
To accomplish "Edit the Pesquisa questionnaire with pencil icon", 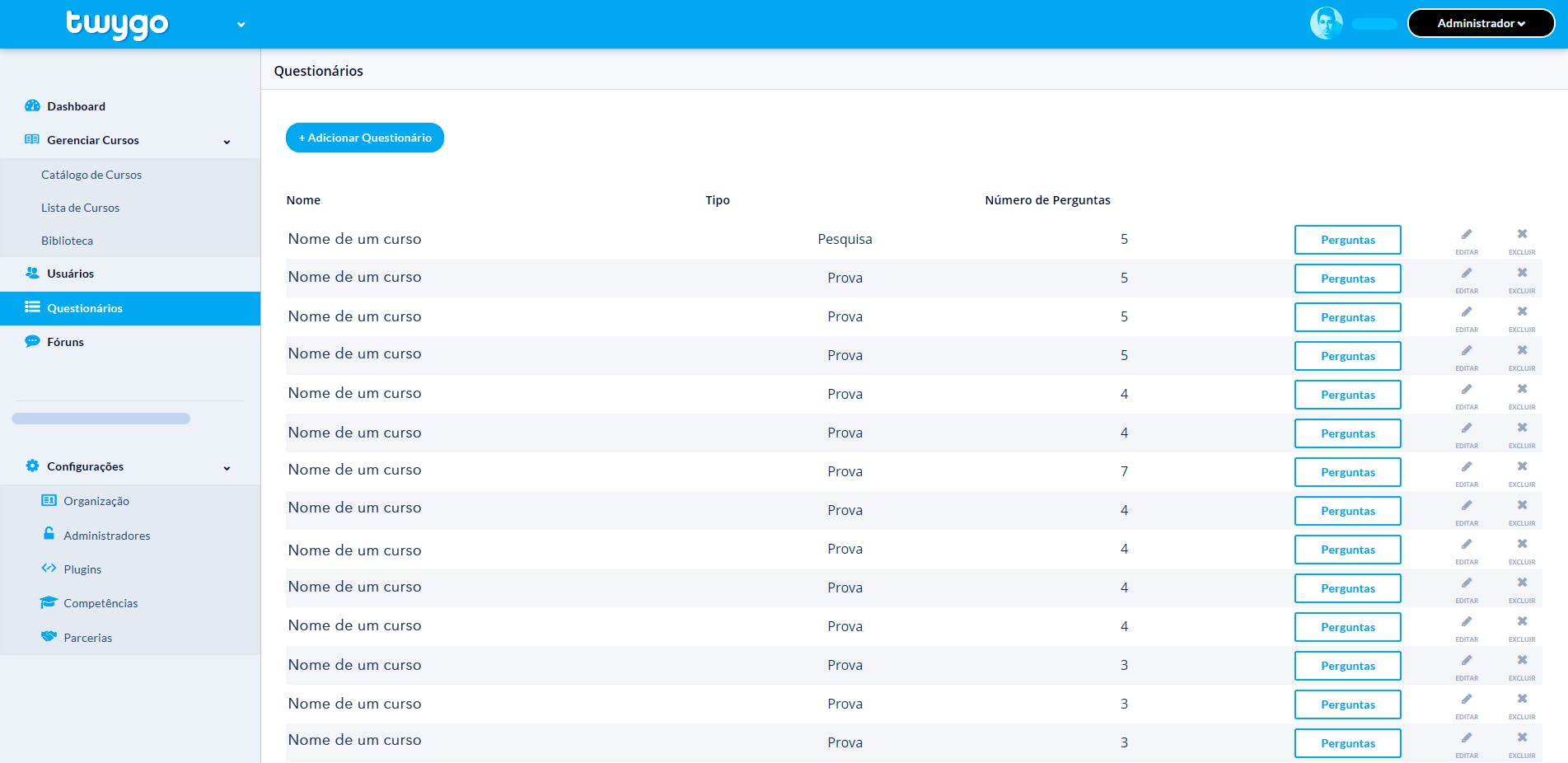I will pos(1467,240).
